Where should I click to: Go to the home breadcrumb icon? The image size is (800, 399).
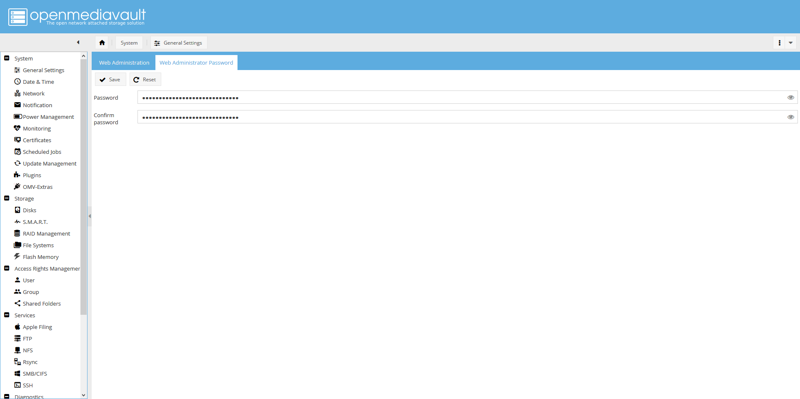tap(102, 43)
